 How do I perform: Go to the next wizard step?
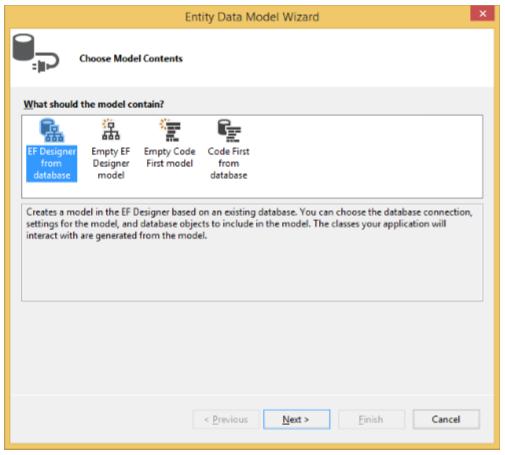(x=296, y=419)
